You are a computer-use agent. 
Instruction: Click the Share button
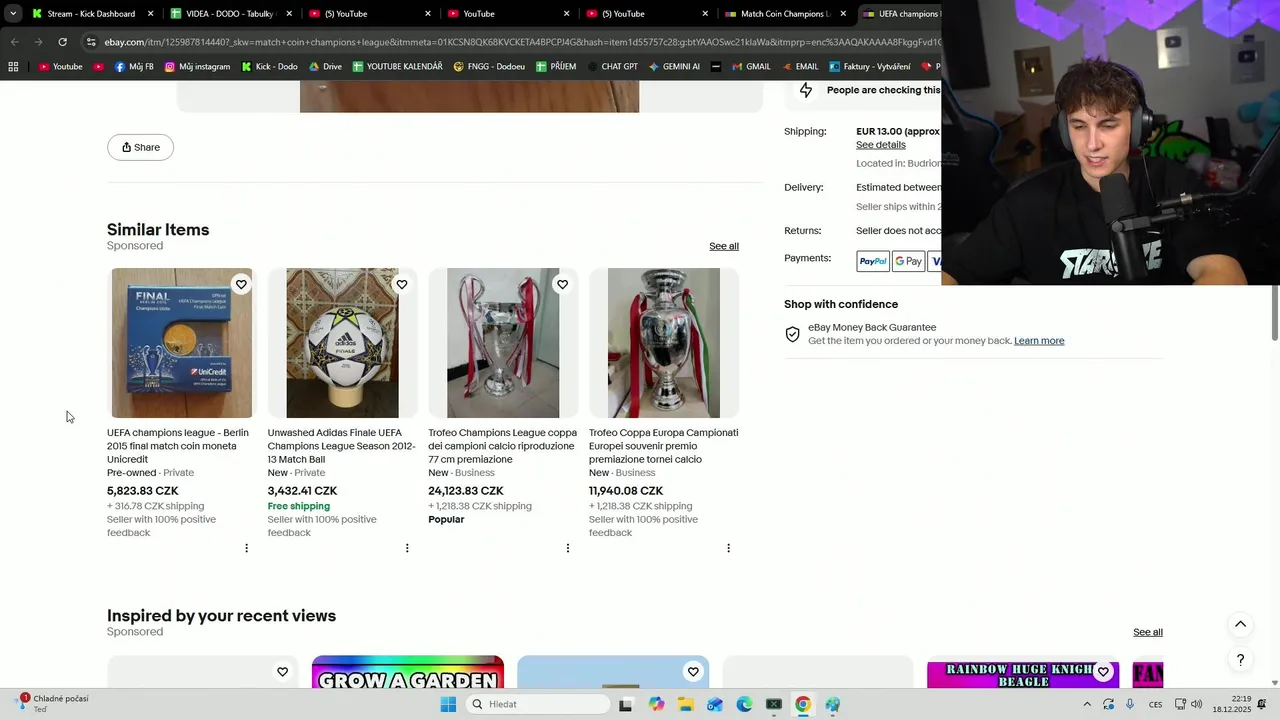click(140, 147)
